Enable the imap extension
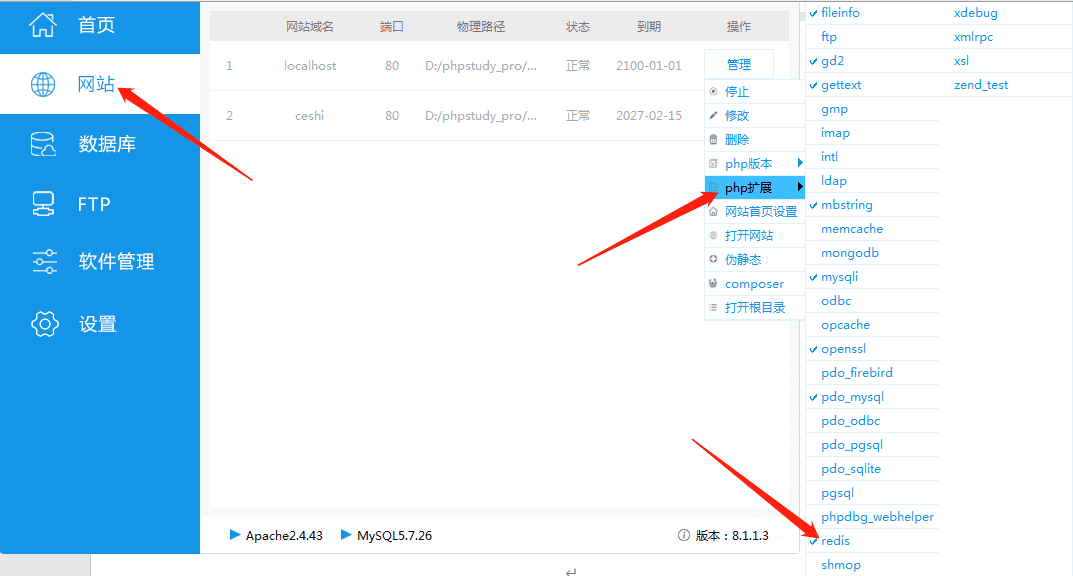1073x576 pixels. 835,133
